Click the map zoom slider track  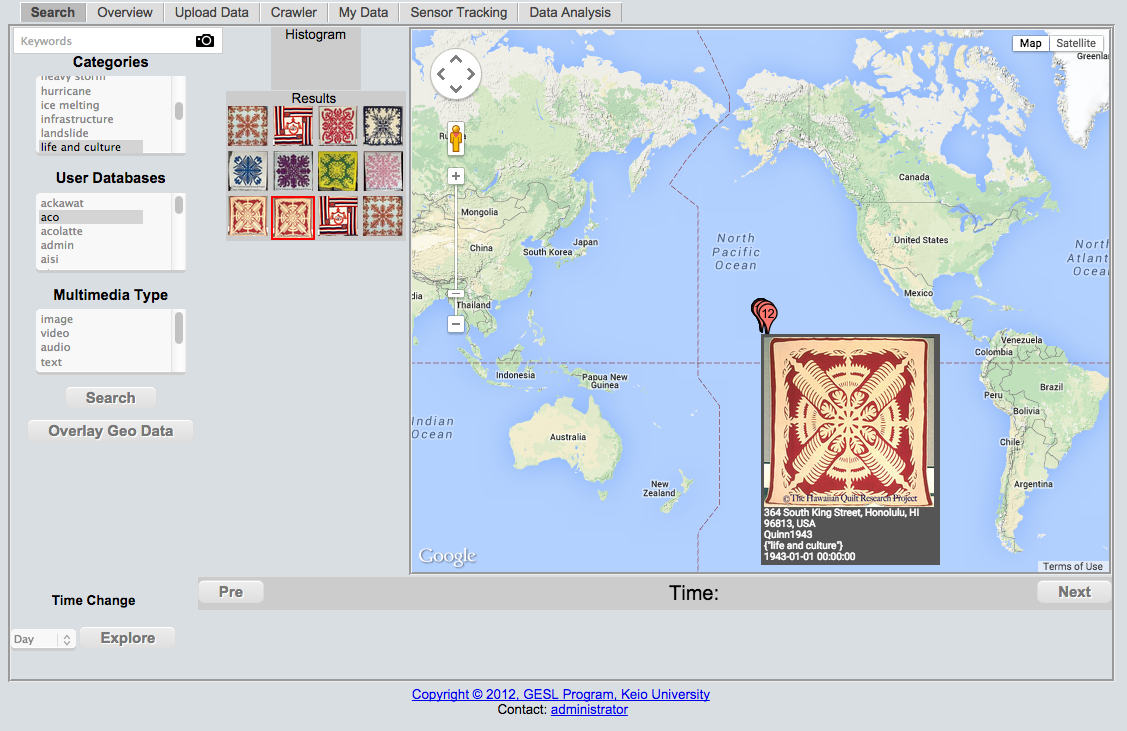(x=456, y=240)
